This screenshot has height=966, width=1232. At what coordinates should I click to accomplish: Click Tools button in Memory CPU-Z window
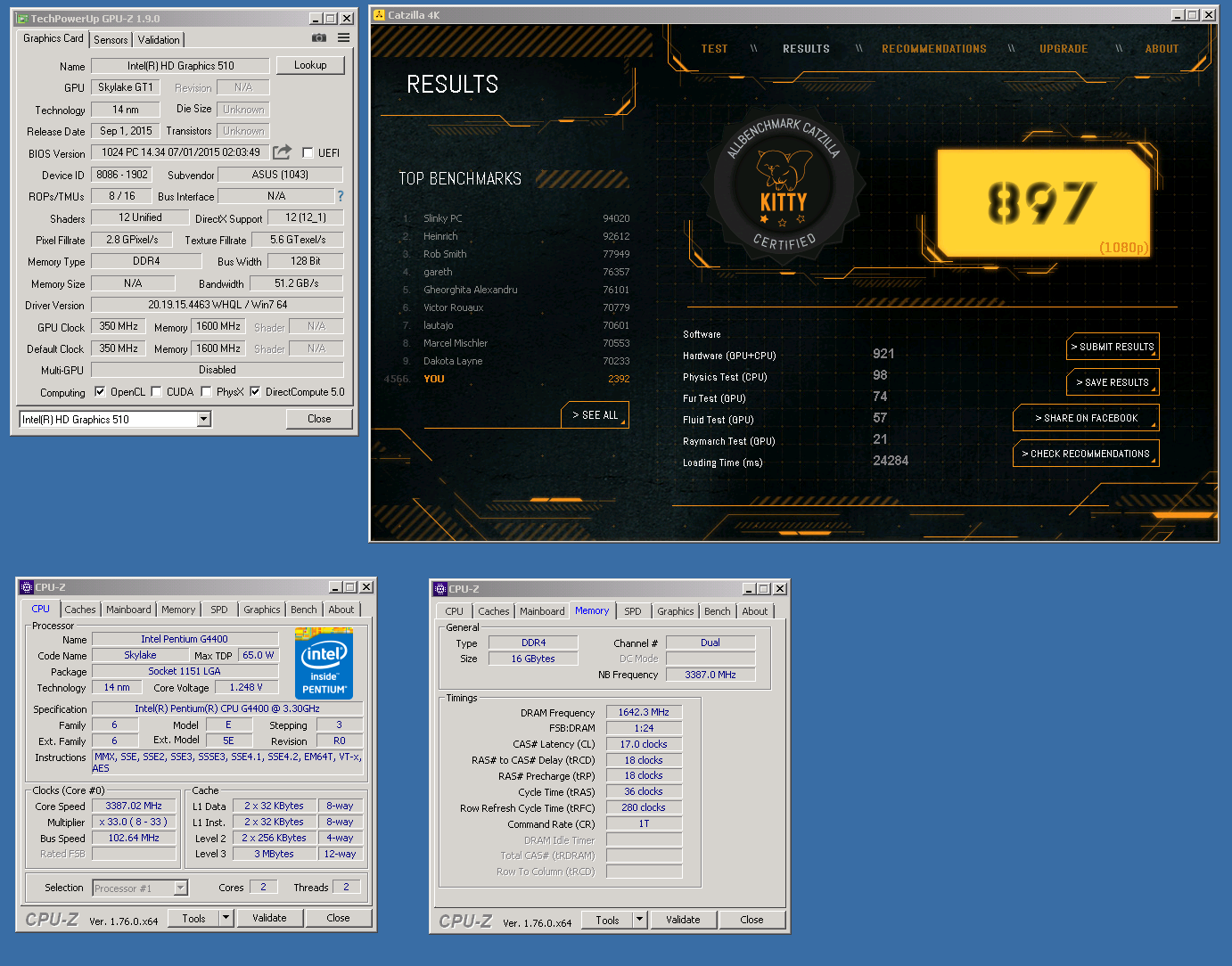click(608, 920)
